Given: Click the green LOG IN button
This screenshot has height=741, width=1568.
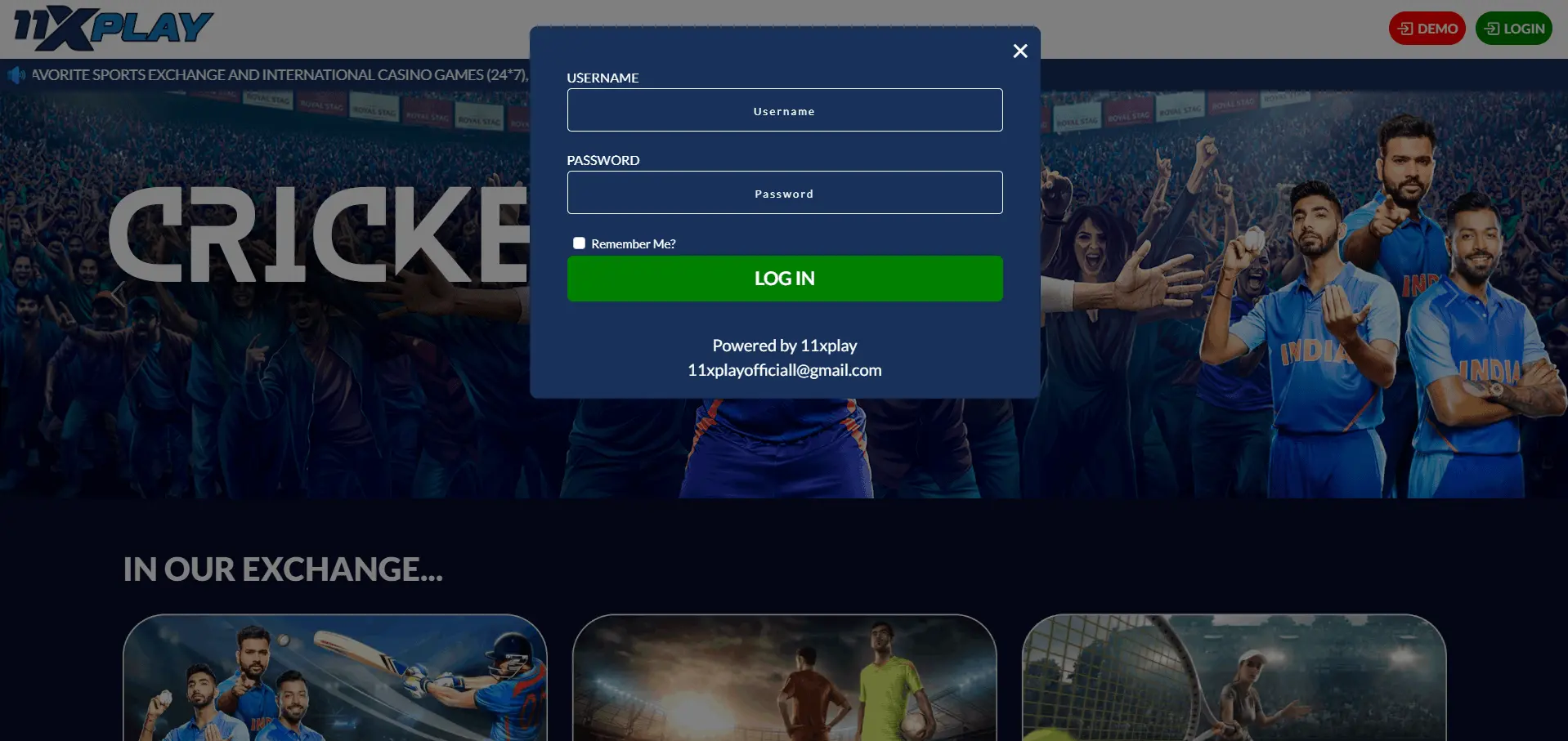Looking at the screenshot, I should [x=784, y=279].
